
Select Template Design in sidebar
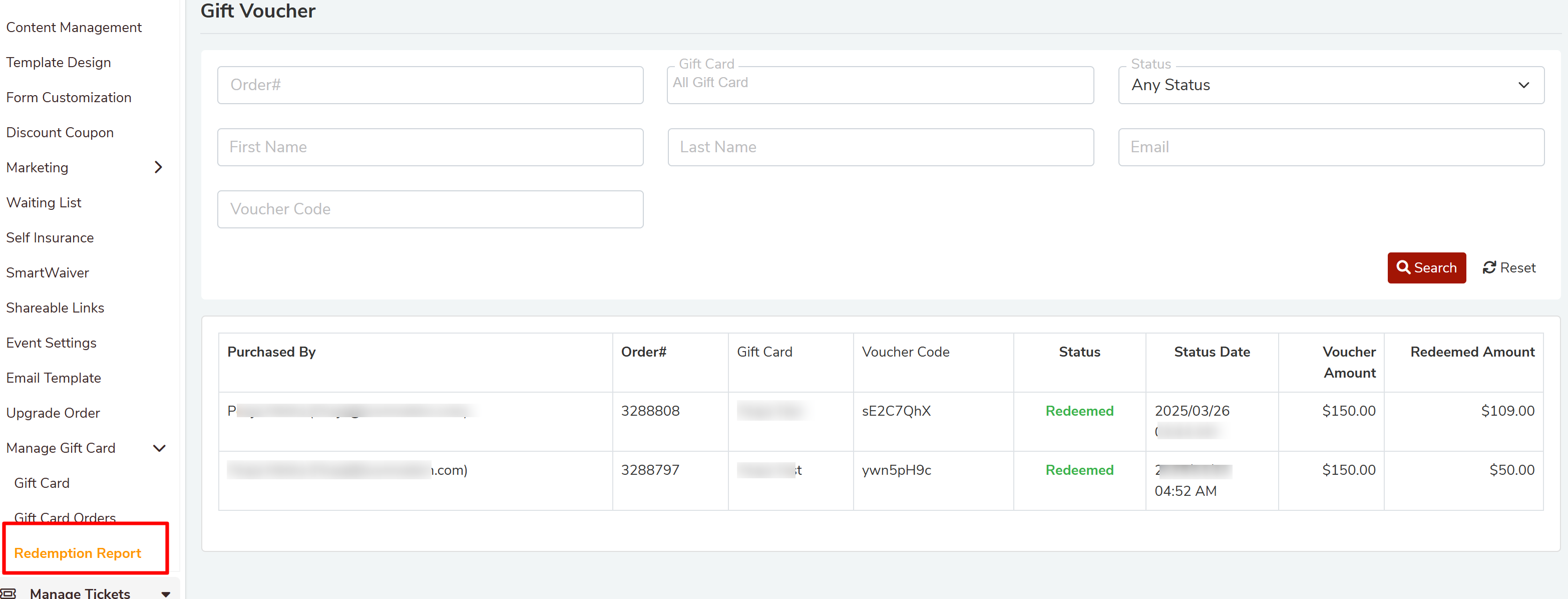pos(59,63)
